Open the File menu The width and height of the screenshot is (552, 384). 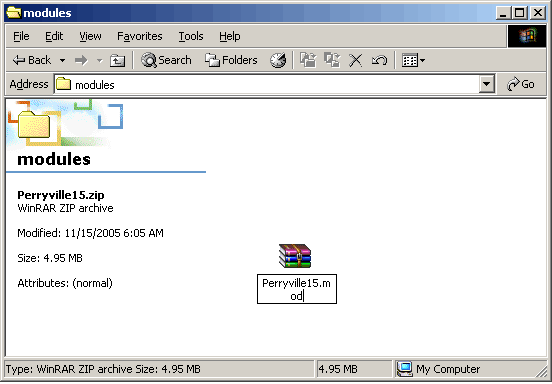click(x=21, y=36)
